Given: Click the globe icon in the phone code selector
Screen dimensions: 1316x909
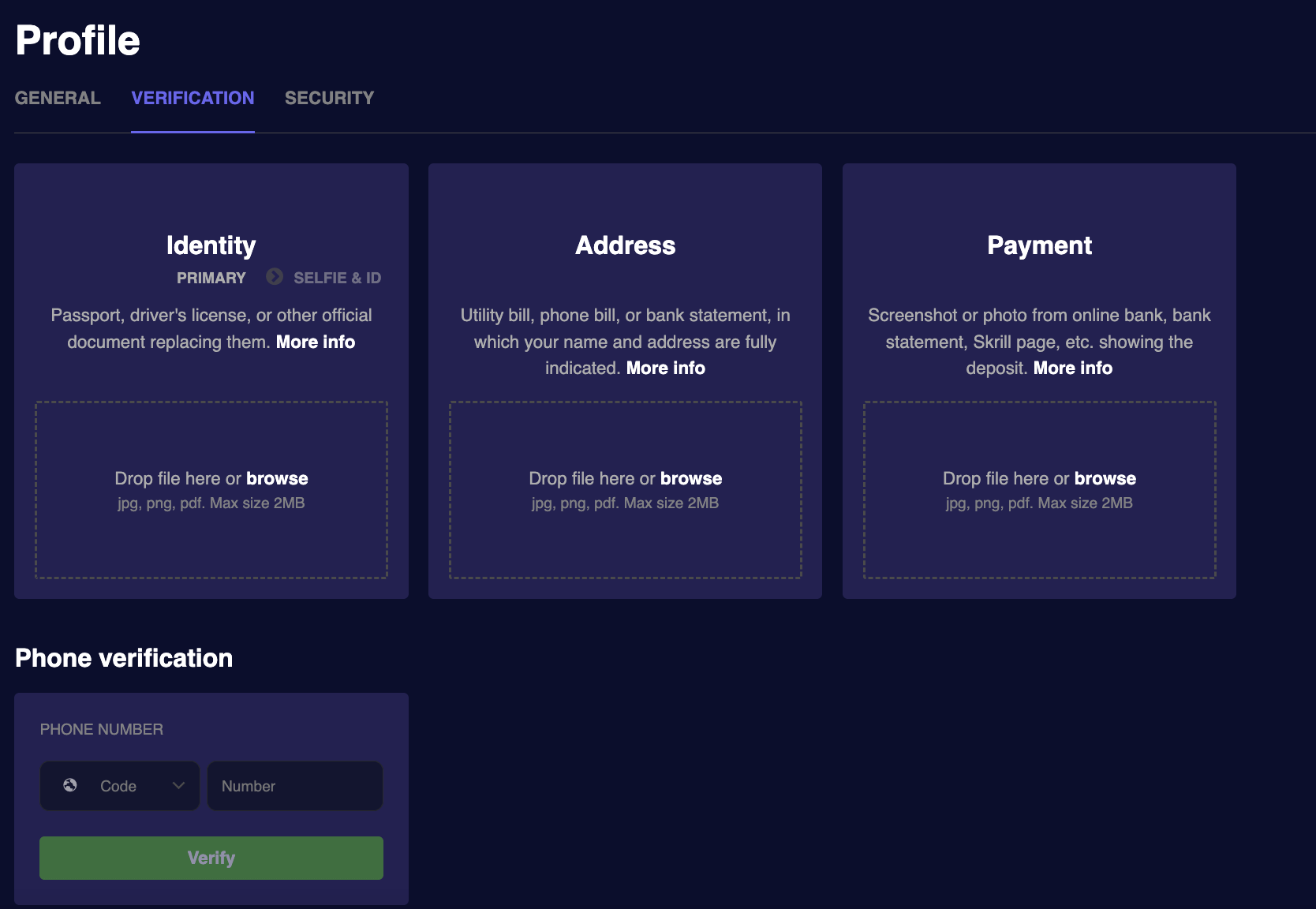Looking at the screenshot, I should pos(69,785).
